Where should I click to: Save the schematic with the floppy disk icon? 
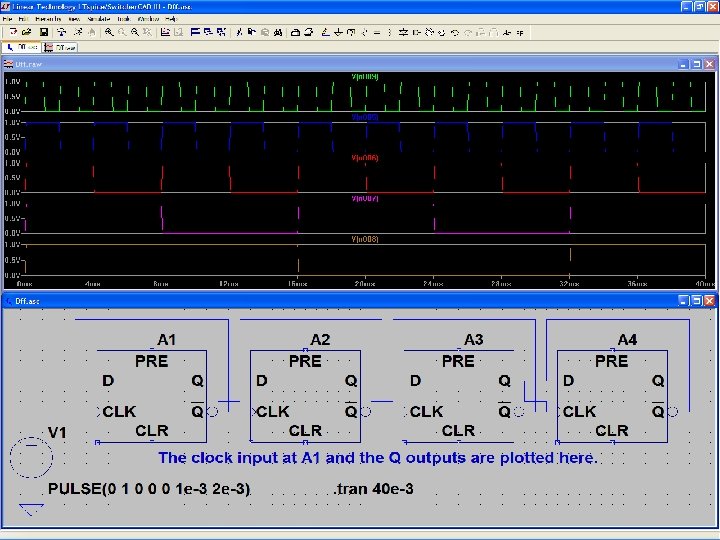coord(44,32)
